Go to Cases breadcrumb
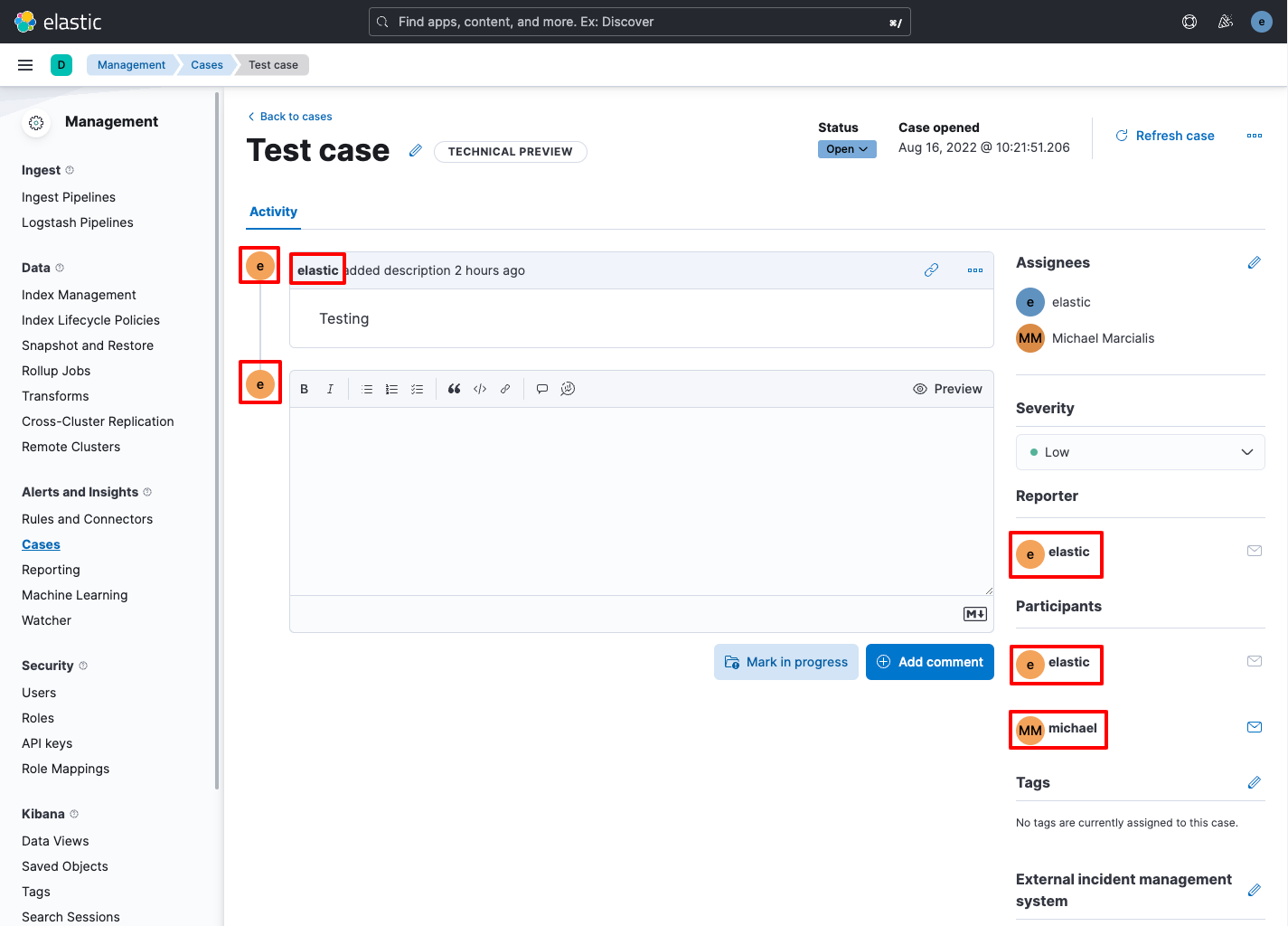Image resolution: width=1288 pixels, height=926 pixels. [207, 65]
